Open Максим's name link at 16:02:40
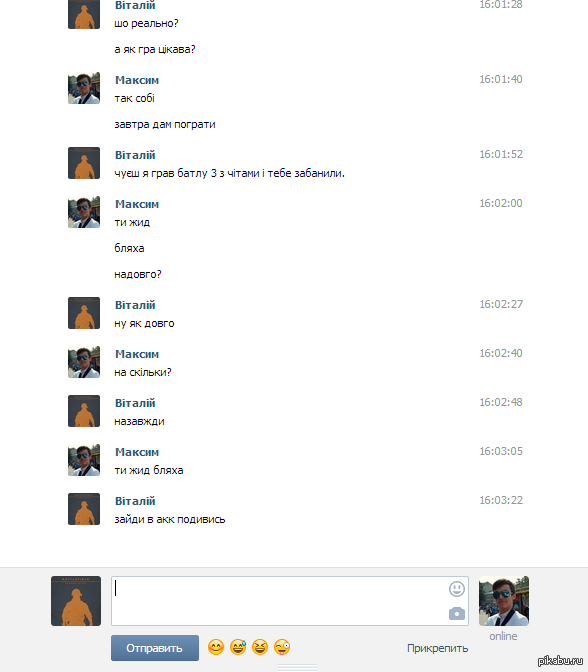 click(x=137, y=354)
